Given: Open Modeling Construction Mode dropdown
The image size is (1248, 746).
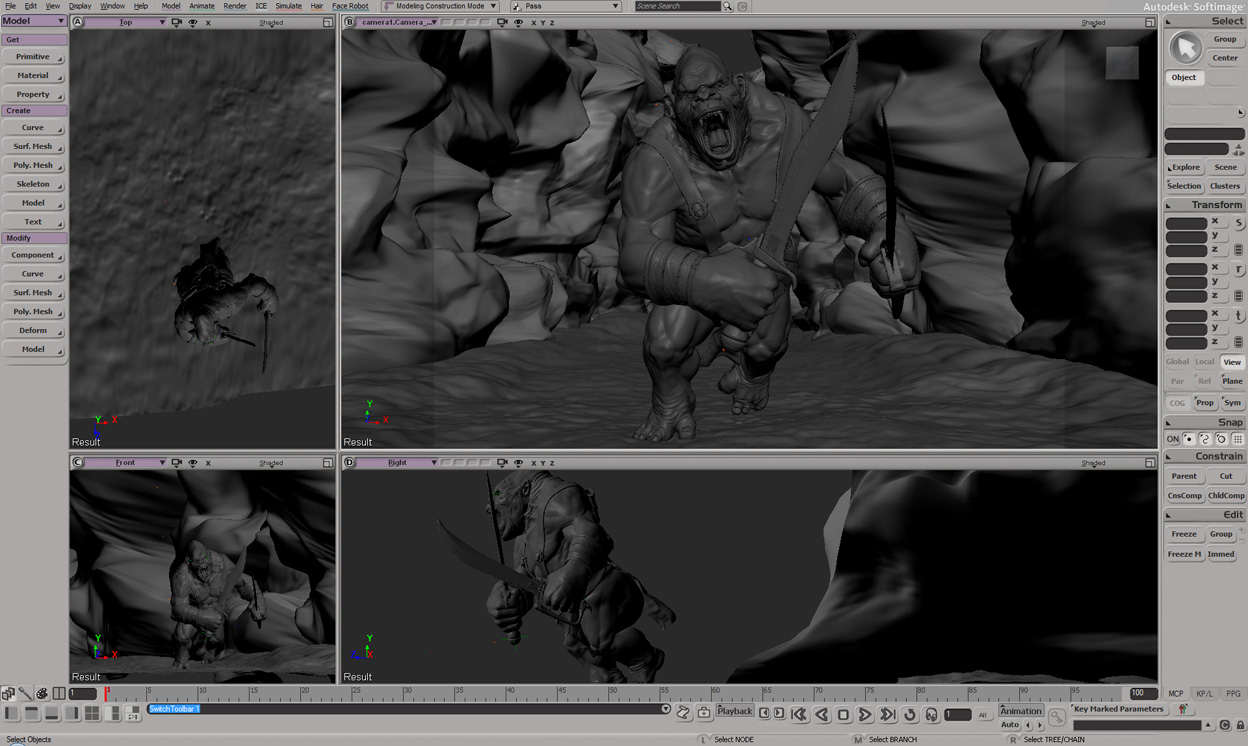Looking at the screenshot, I should 441,6.
